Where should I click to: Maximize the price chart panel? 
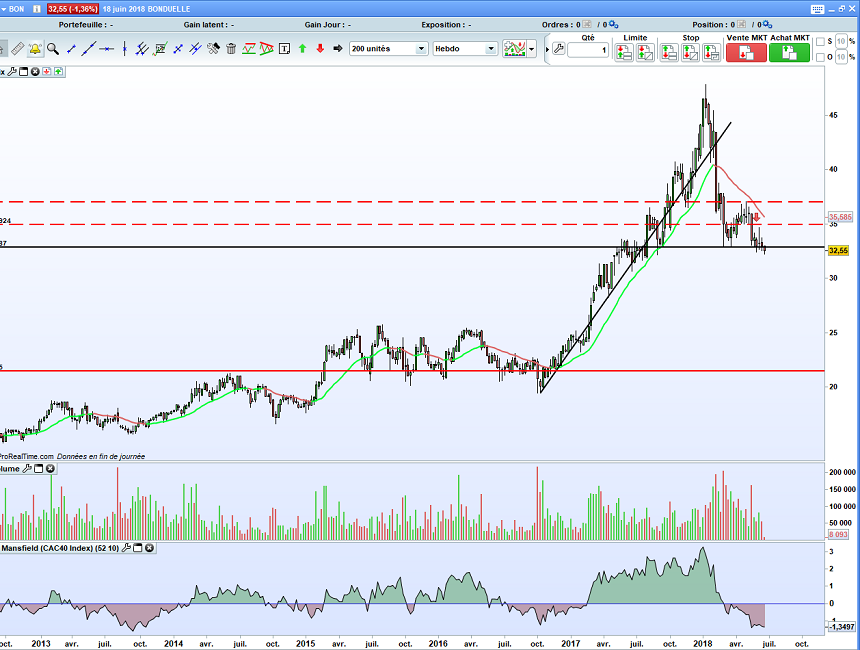coord(24,71)
